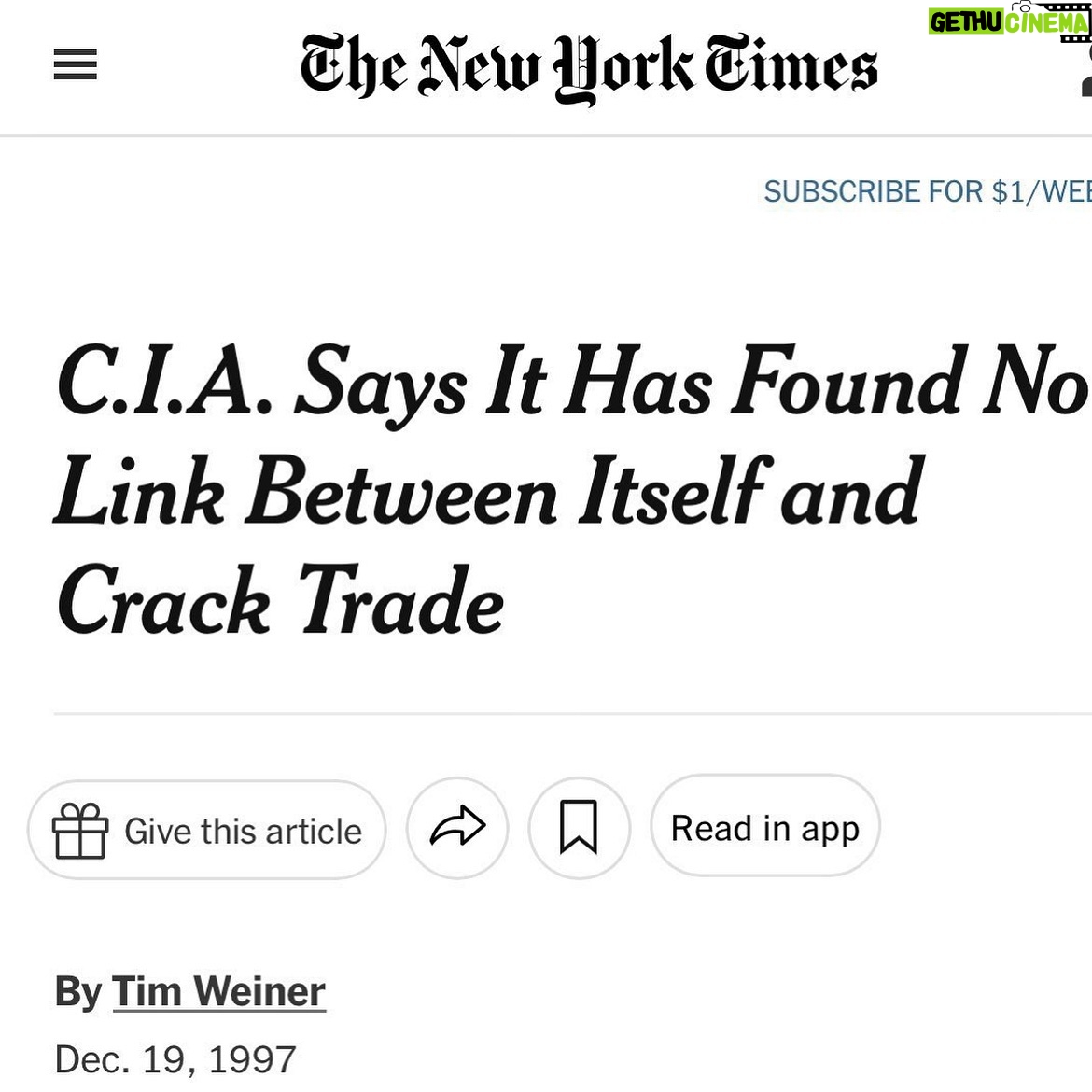This screenshot has height=1092, width=1092.
Task: Click the word "By" in the byline
Action: pos(77,991)
